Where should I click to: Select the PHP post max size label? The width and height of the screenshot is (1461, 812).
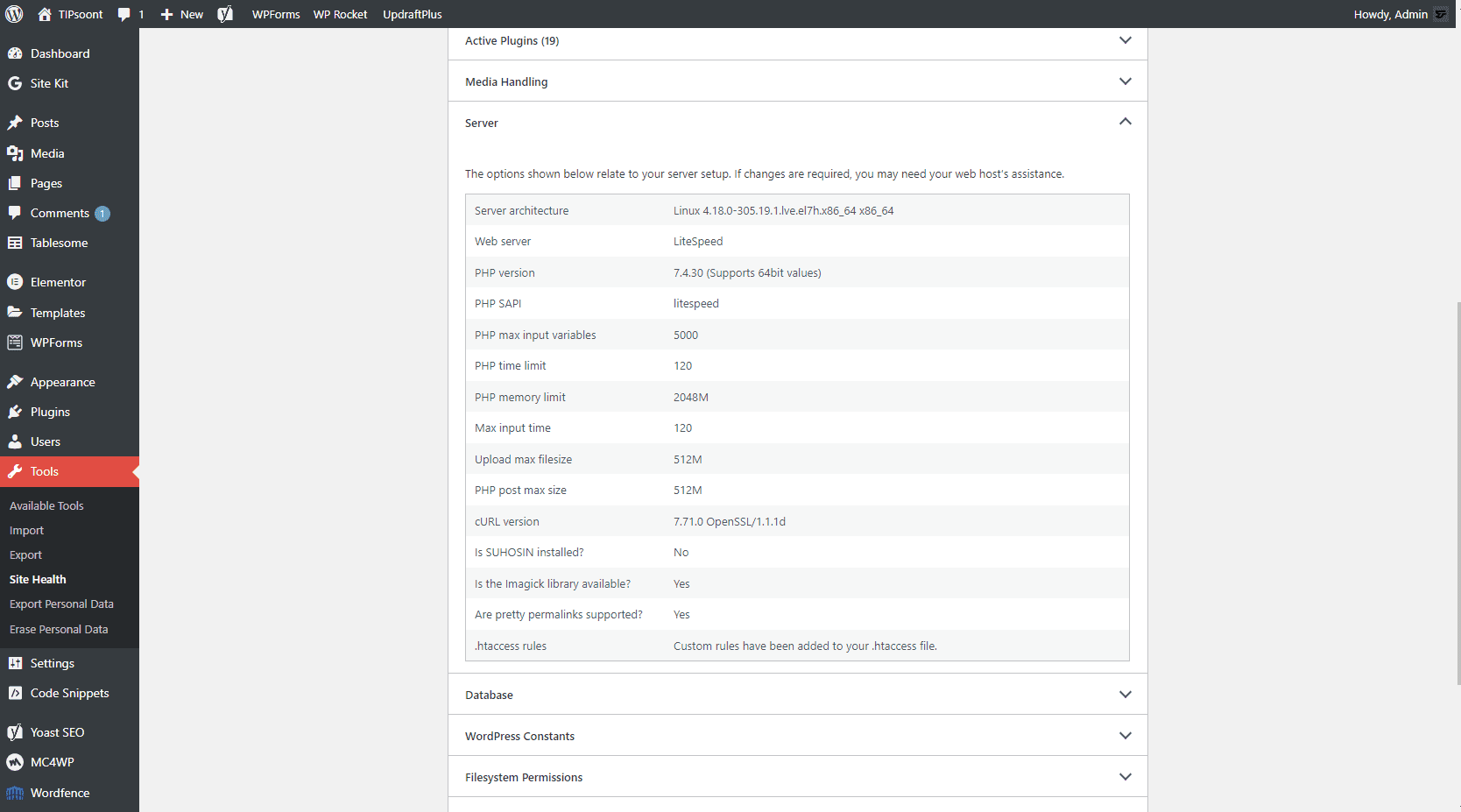(520, 490)
